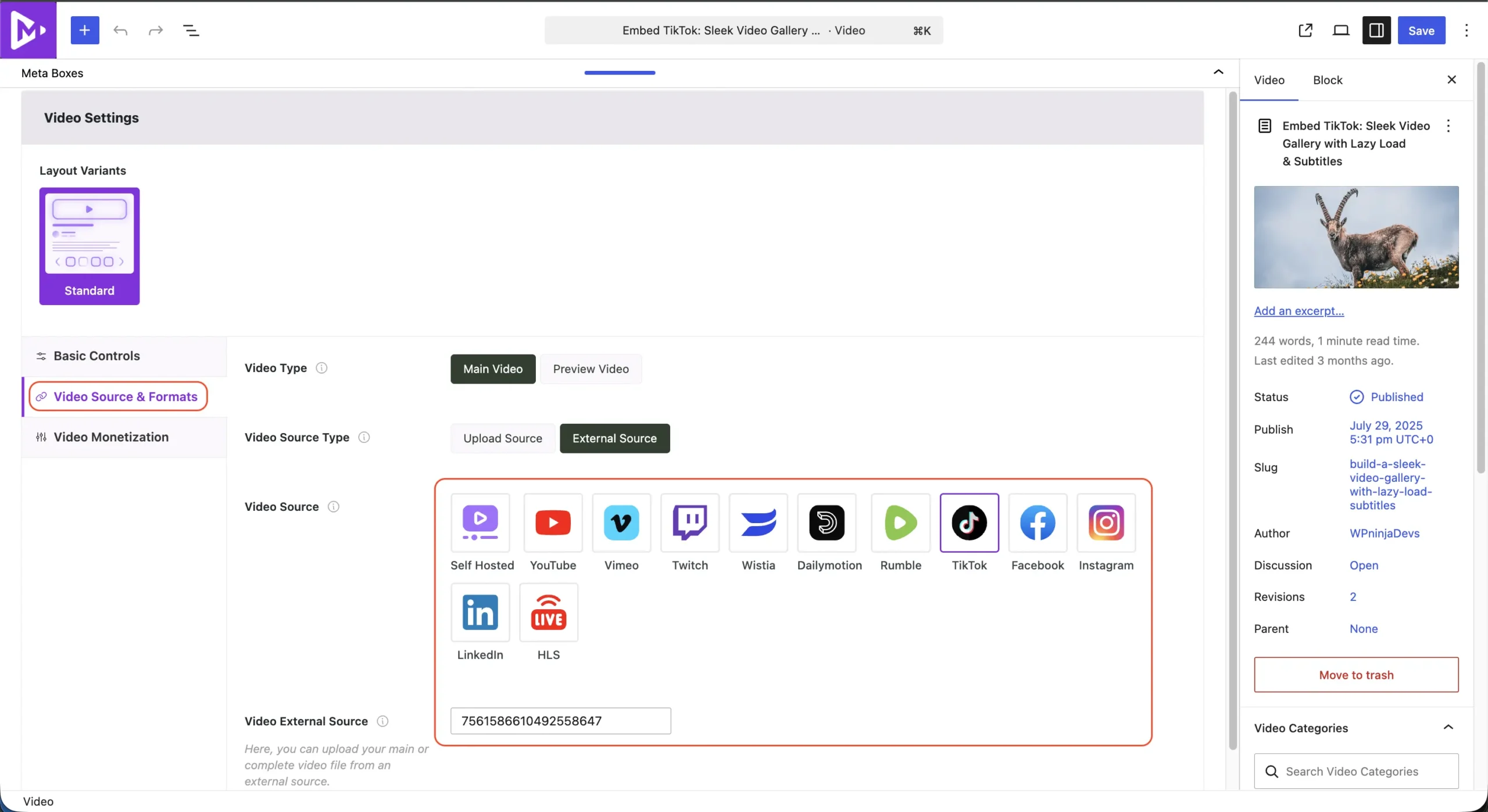1488x812 pixels.
Task: Select the Twitch video source
Action: click(x=690, y=523)
